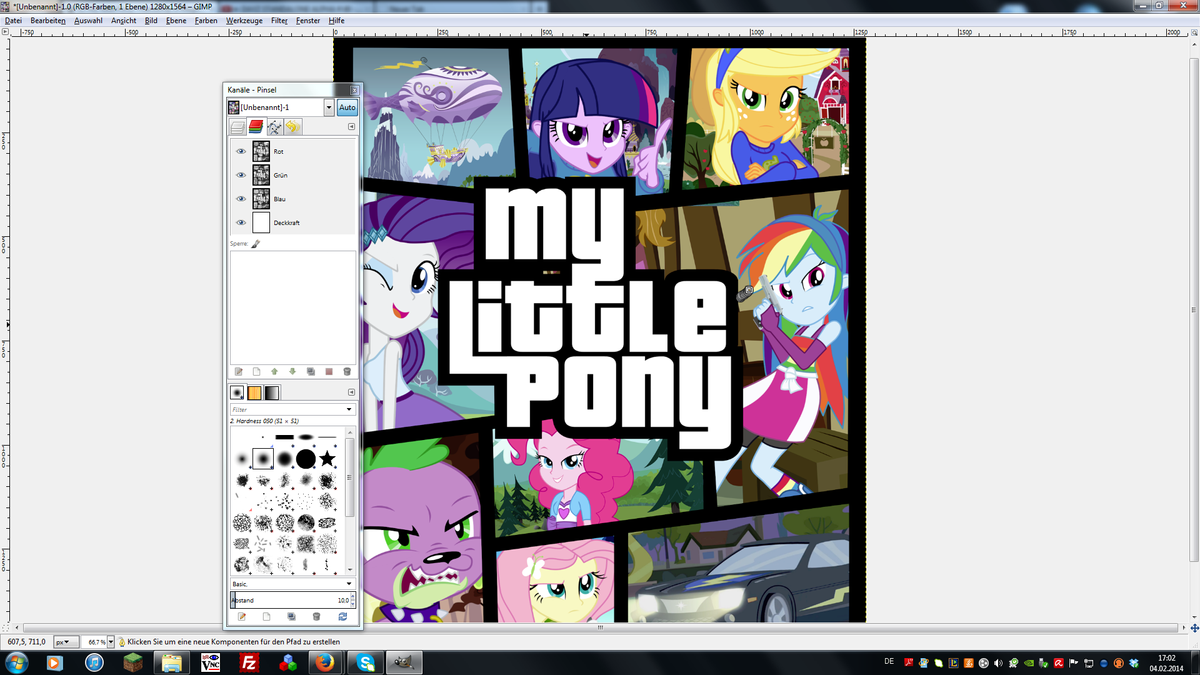Open the channels tab configuration menu arrow
The height and width of the screenshot is (675, 1200).
351,127
